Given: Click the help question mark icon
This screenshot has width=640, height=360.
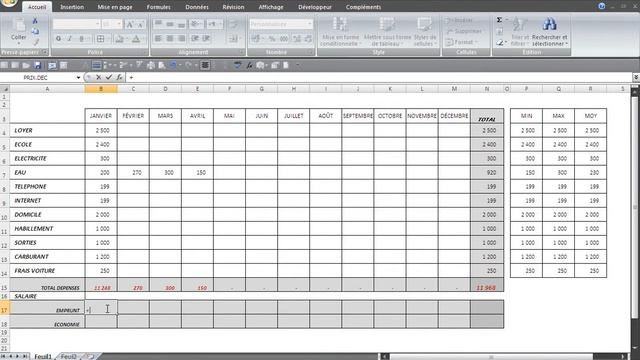Looking at the screenshot, I should click(602, 6).
